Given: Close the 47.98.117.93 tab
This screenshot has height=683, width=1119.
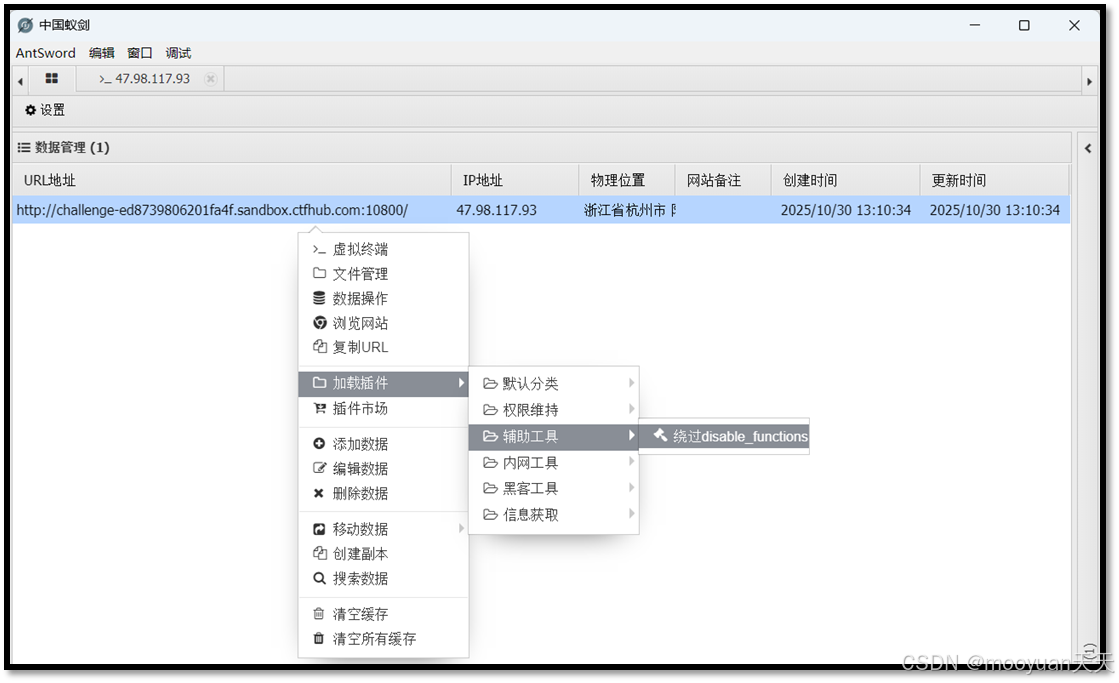Looking at the screenshot, I should [210, 79].
